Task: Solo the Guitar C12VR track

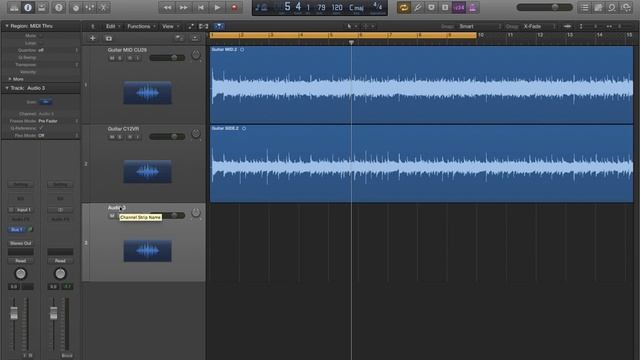Action: tap(120, 137)
